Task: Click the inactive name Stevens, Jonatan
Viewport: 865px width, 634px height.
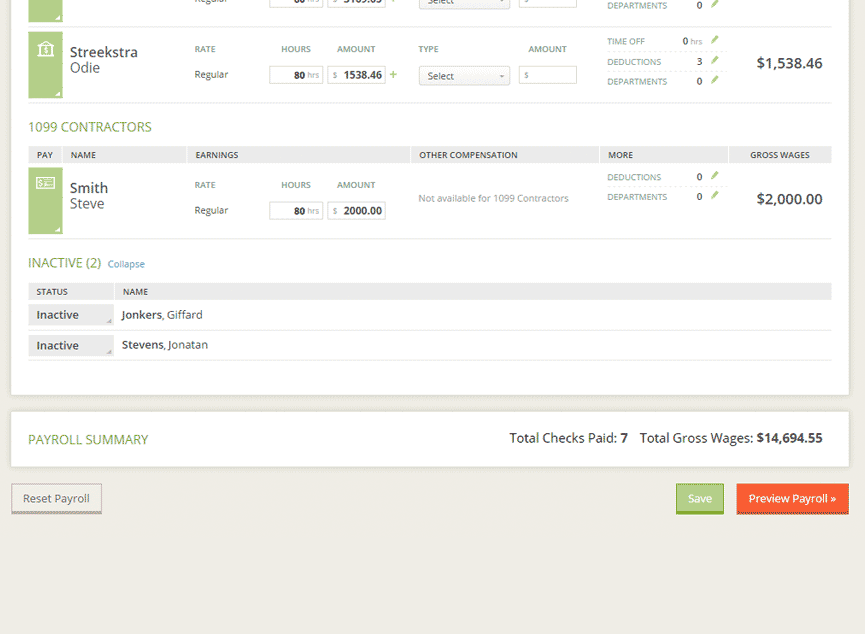Action: click(x=165, y=345)
